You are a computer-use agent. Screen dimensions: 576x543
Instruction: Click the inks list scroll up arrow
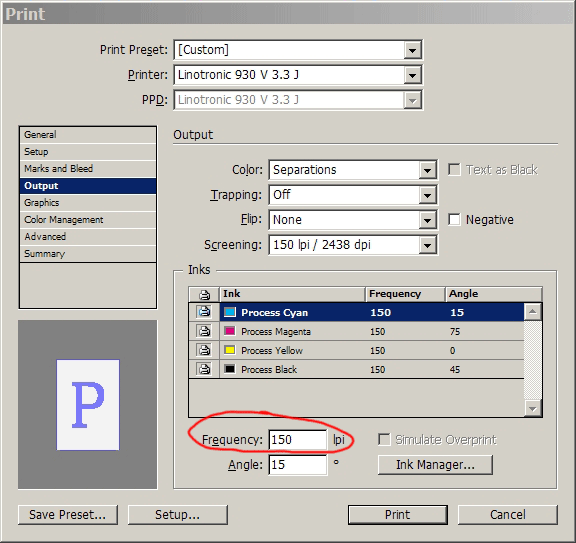[533, 312]
